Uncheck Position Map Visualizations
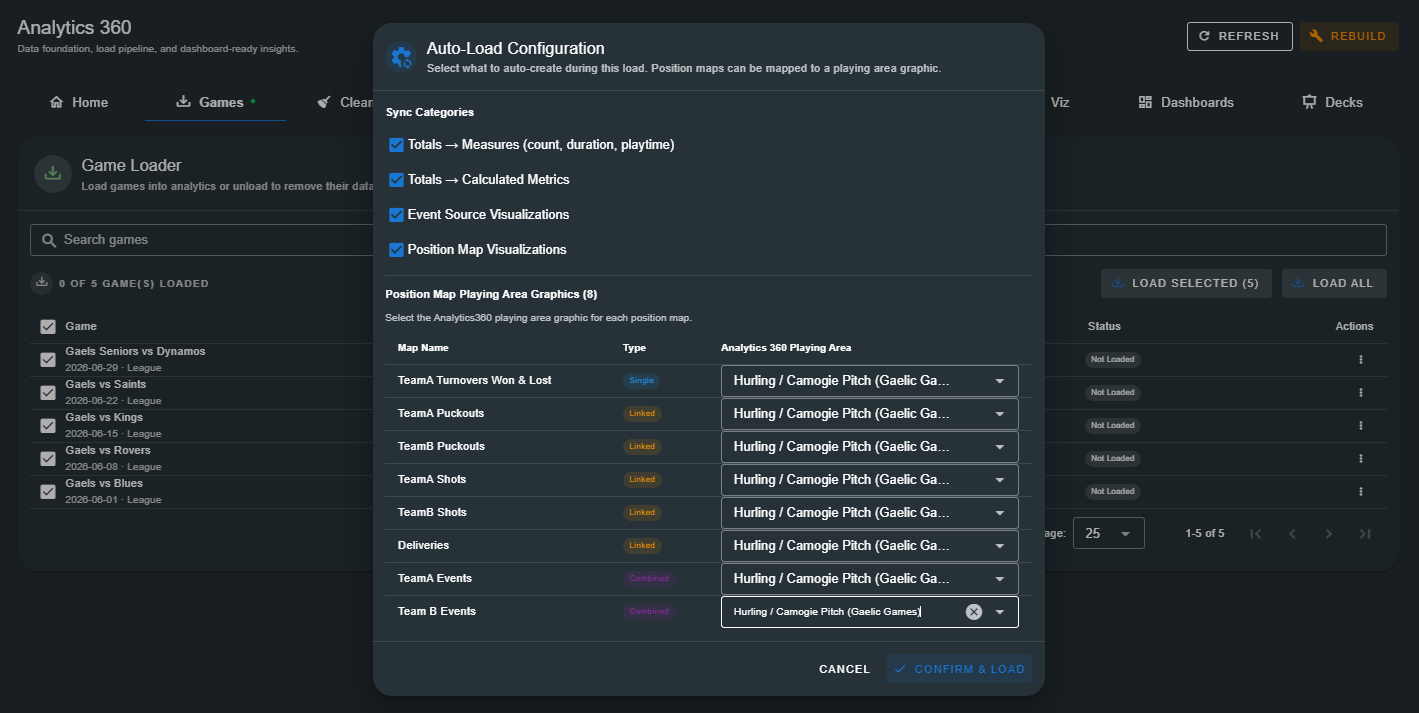Image resolution: width=1419 pixels, height=713 pixels. tap(396, 250)
